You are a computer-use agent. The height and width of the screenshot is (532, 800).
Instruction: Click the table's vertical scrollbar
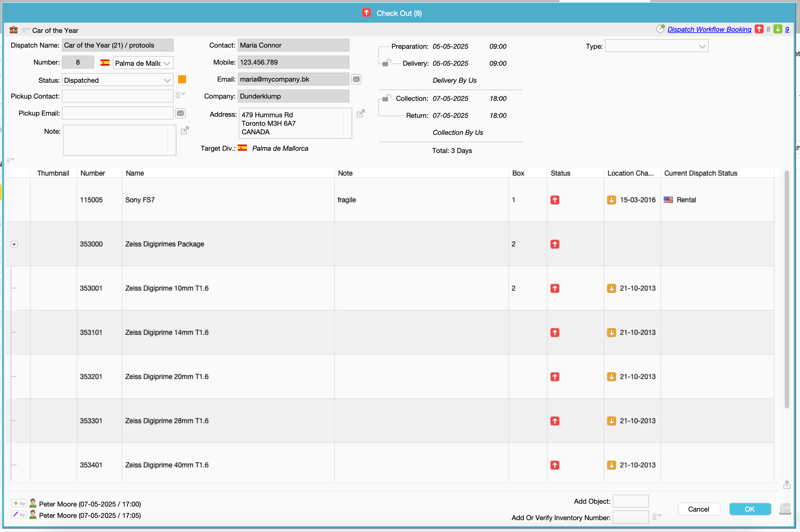(787, 291)
